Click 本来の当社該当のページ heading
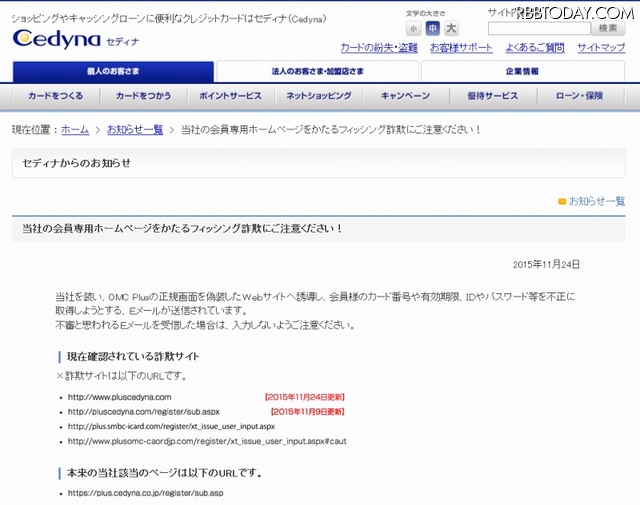640x505 pixels. click(x=164, y=473)
